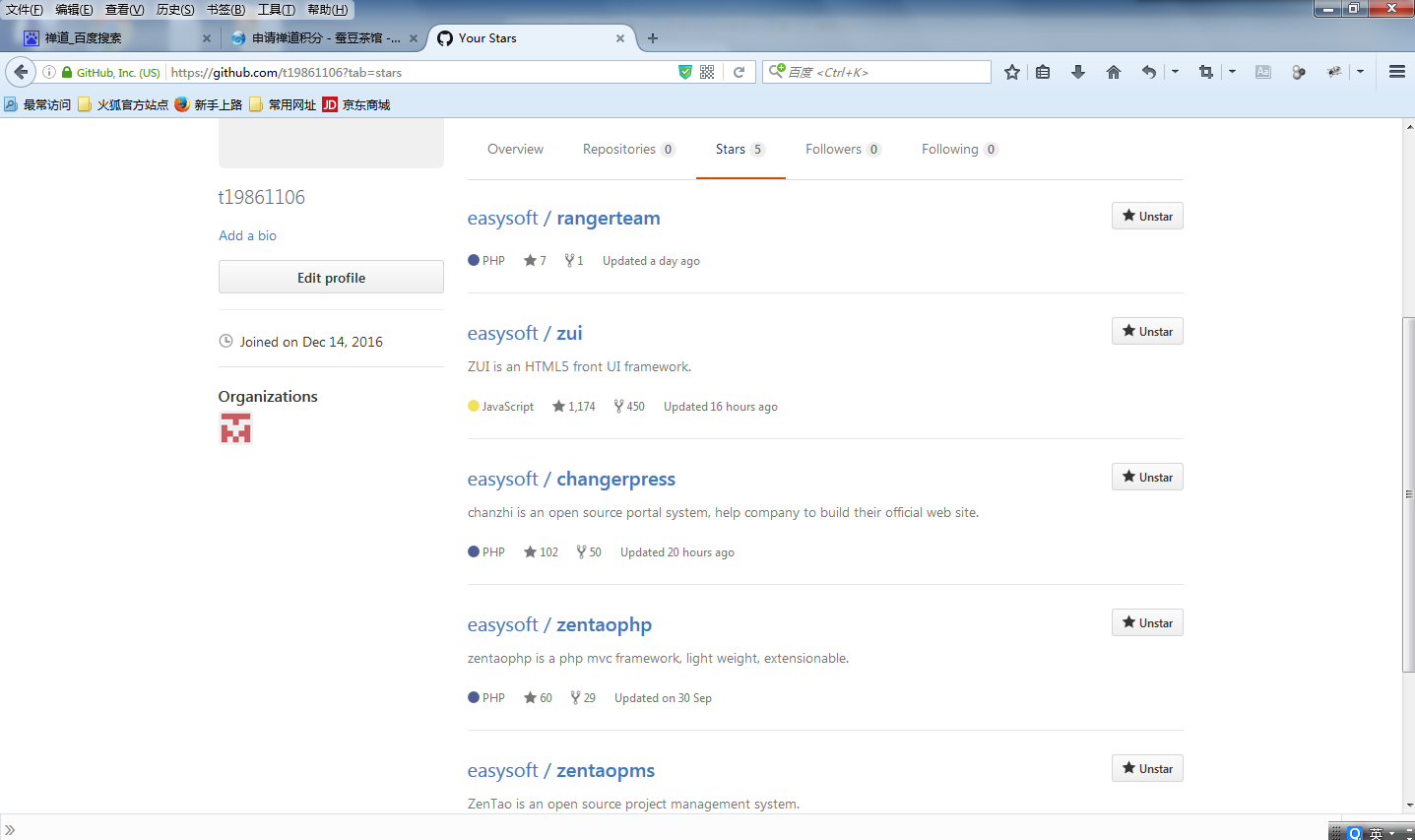Viewport: 1415px width, 840px height.
Task: Click the Aa reader toolbar icon
Action: (x=1263, y=72)
